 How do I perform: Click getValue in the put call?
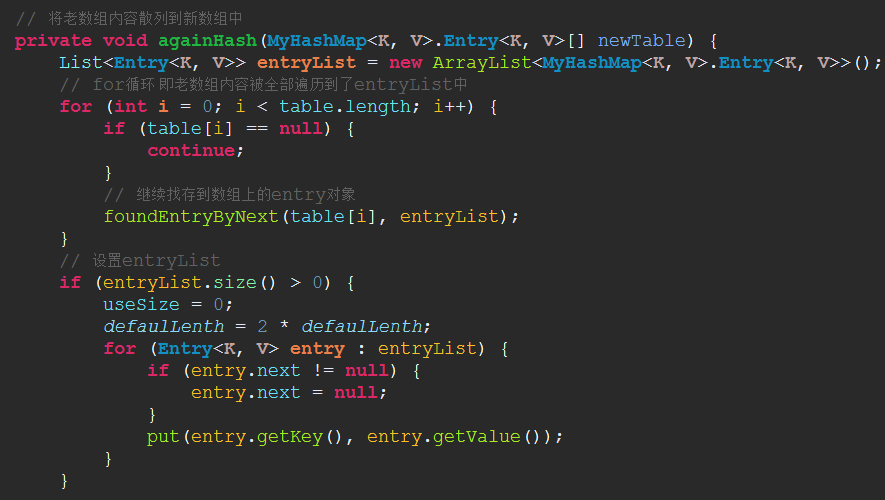(477, 437)
